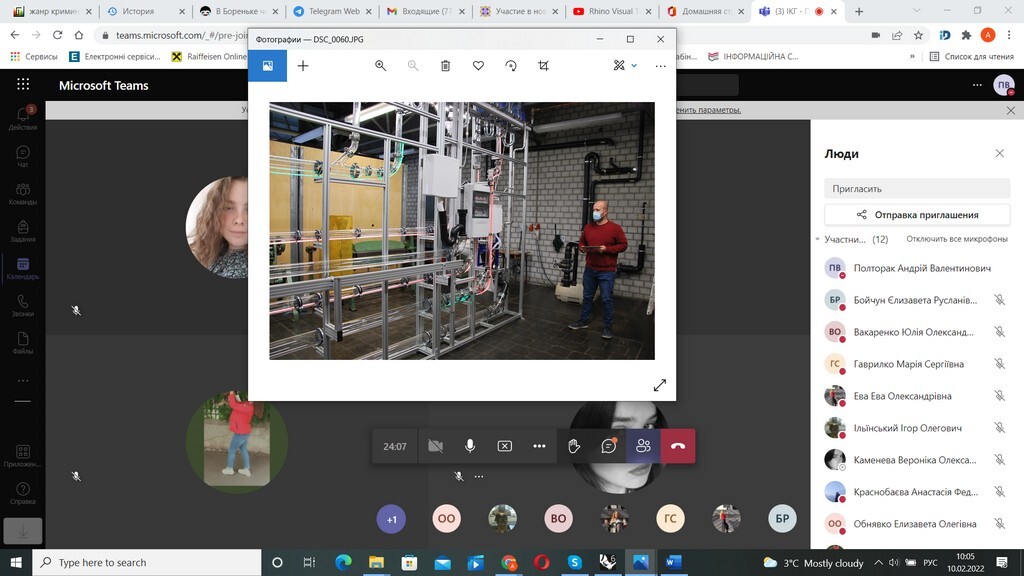Click the invite someone input field
1024x576 pixels.
coord(917,188)
